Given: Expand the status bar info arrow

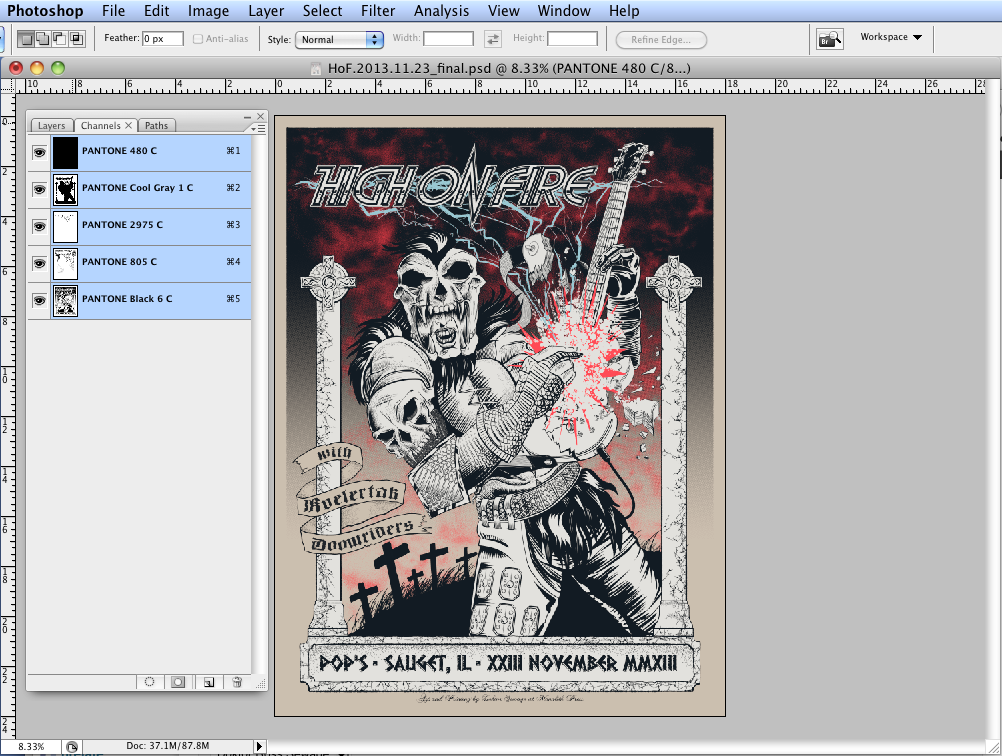Looking at the screenshot, I should (x=259, y=746).
